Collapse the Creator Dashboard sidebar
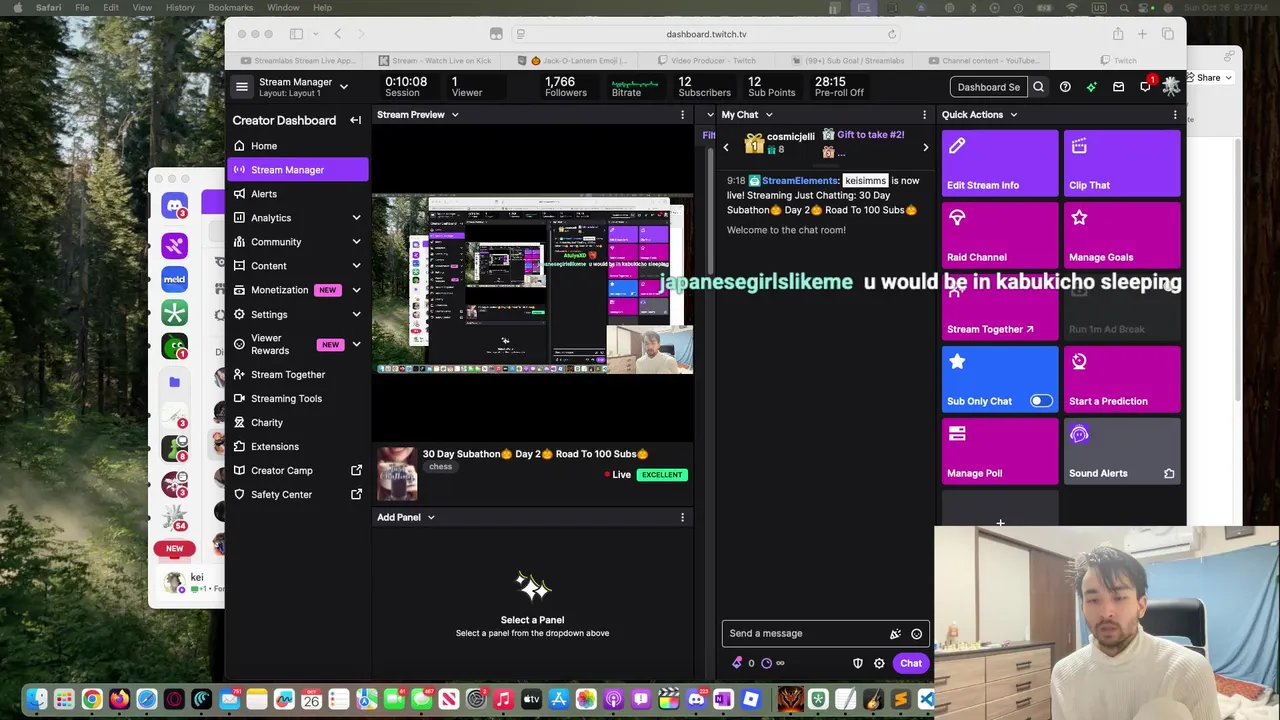The height and width of the screenshot is (720, 1280). coord(355,120)
